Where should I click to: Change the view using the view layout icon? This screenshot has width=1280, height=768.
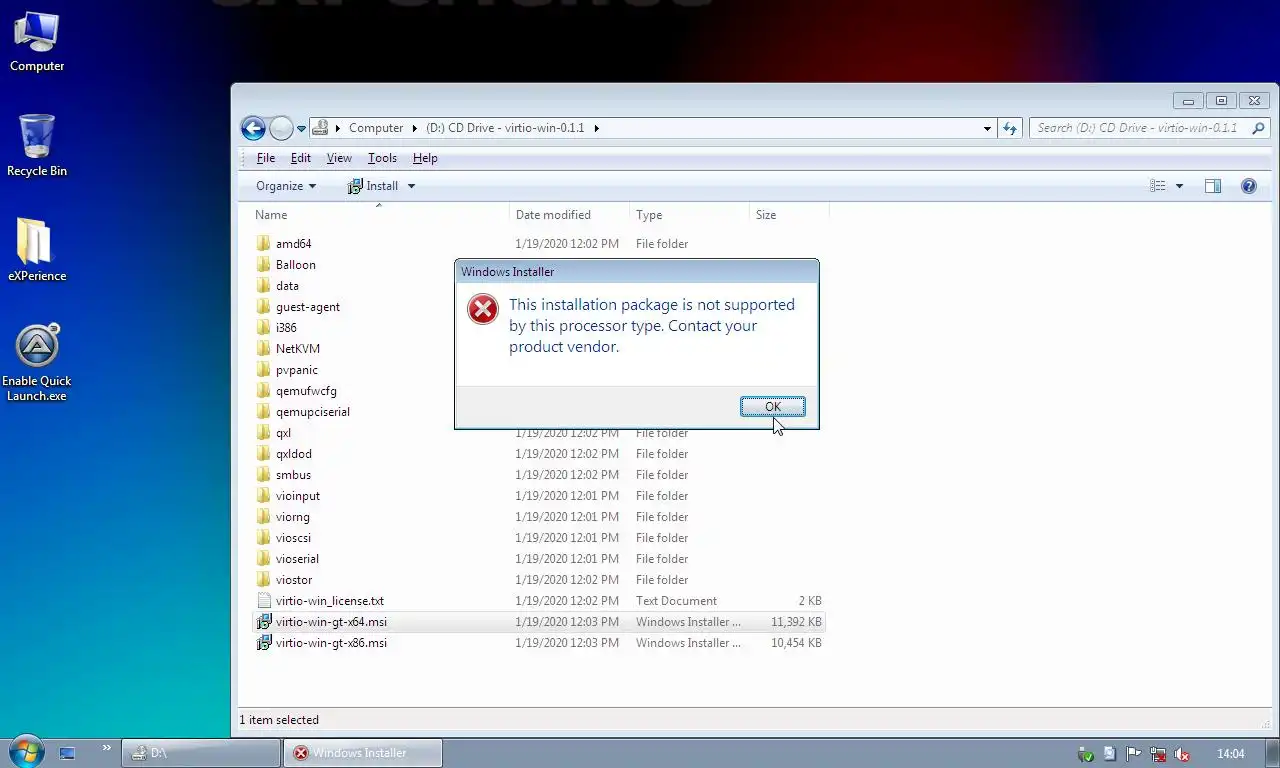pos(1158,186)
